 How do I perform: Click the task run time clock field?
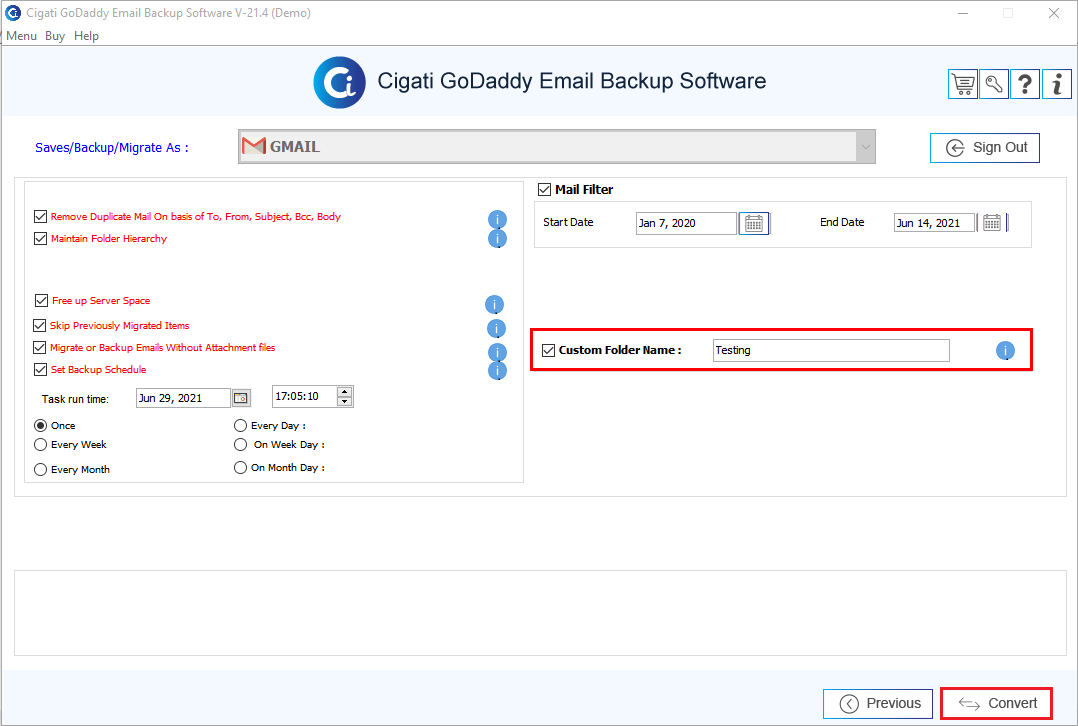[x=305, y=397]
